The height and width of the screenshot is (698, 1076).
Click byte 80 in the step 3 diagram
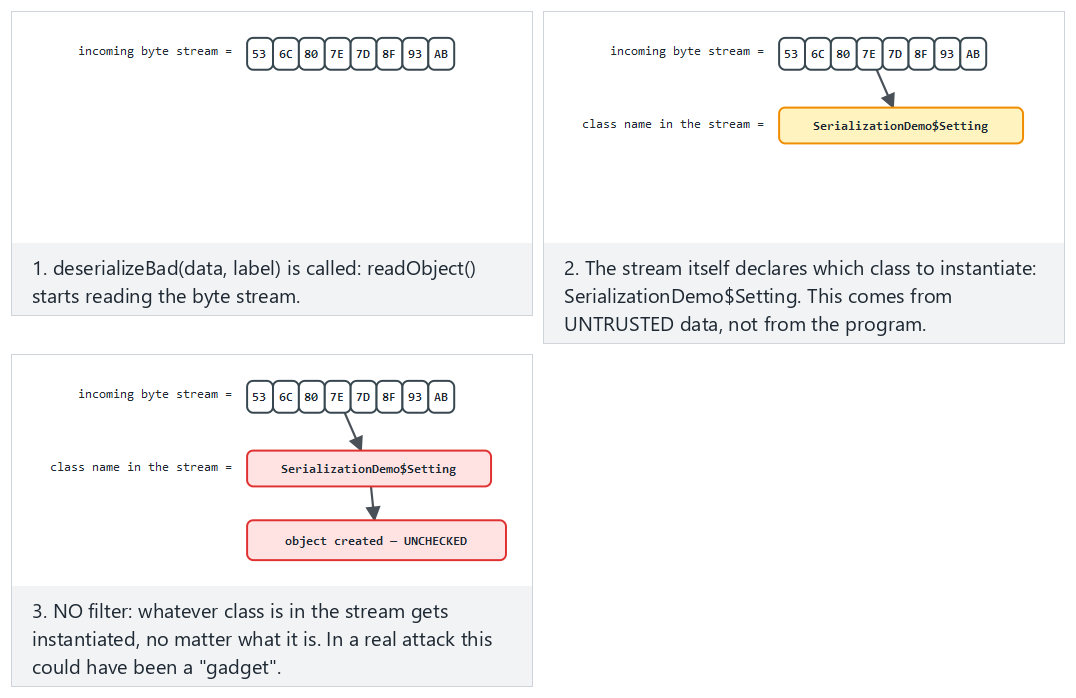pyautogui.click(x=312, y=397)
